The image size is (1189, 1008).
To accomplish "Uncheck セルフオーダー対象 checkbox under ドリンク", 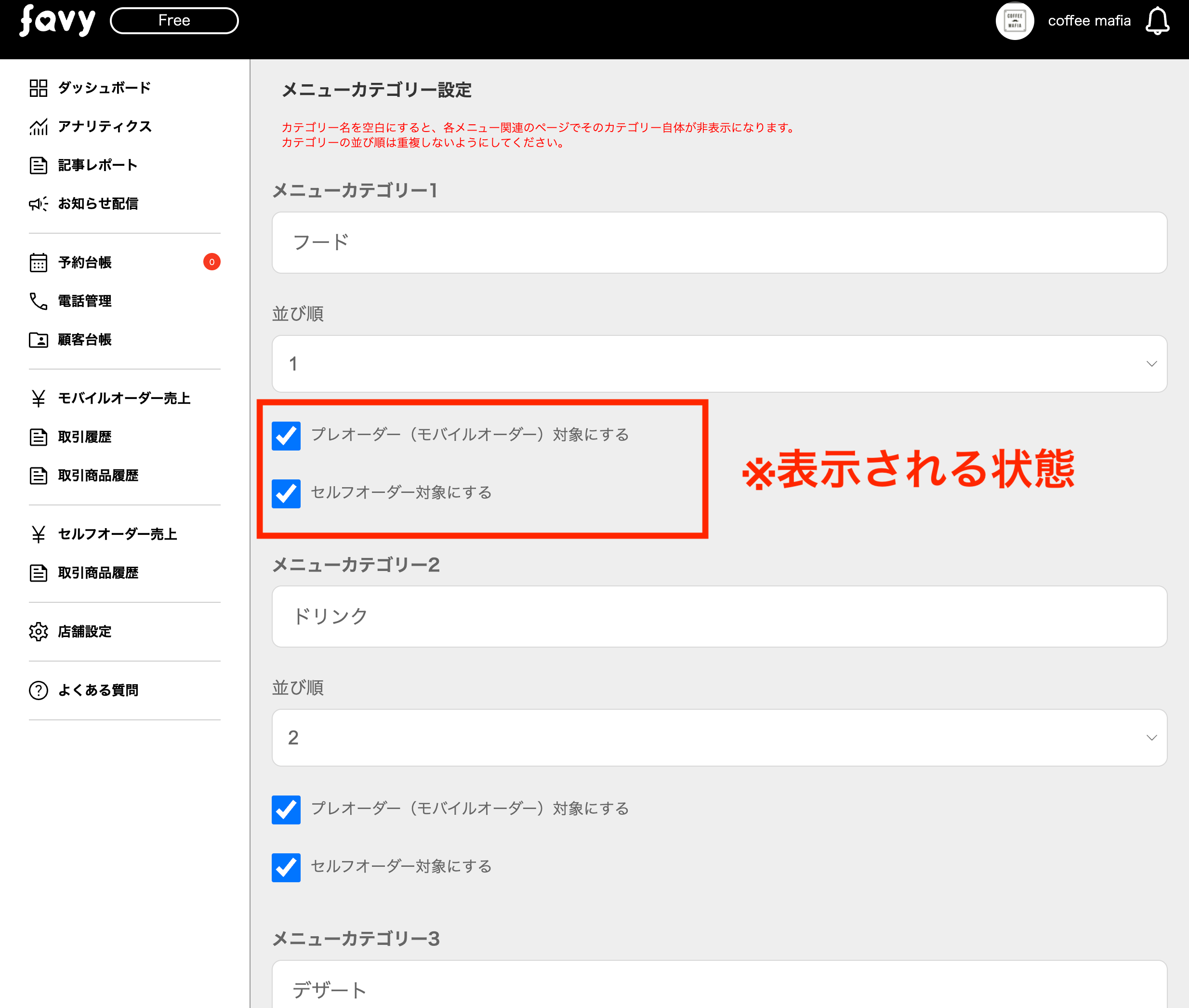I will coord(286,867).
